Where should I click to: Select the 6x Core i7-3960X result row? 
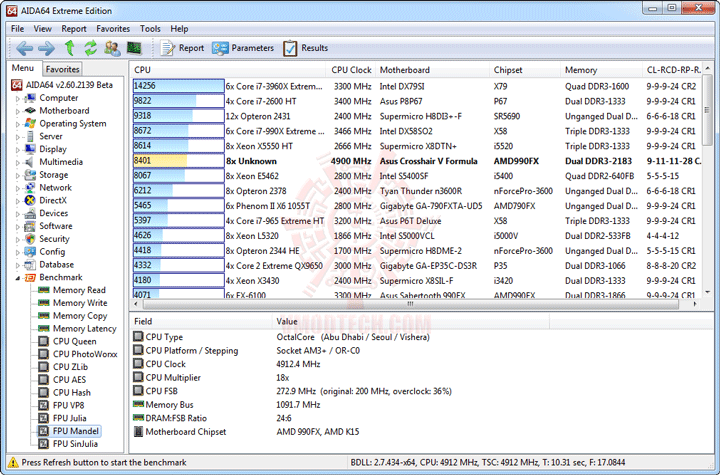(417, 86)
